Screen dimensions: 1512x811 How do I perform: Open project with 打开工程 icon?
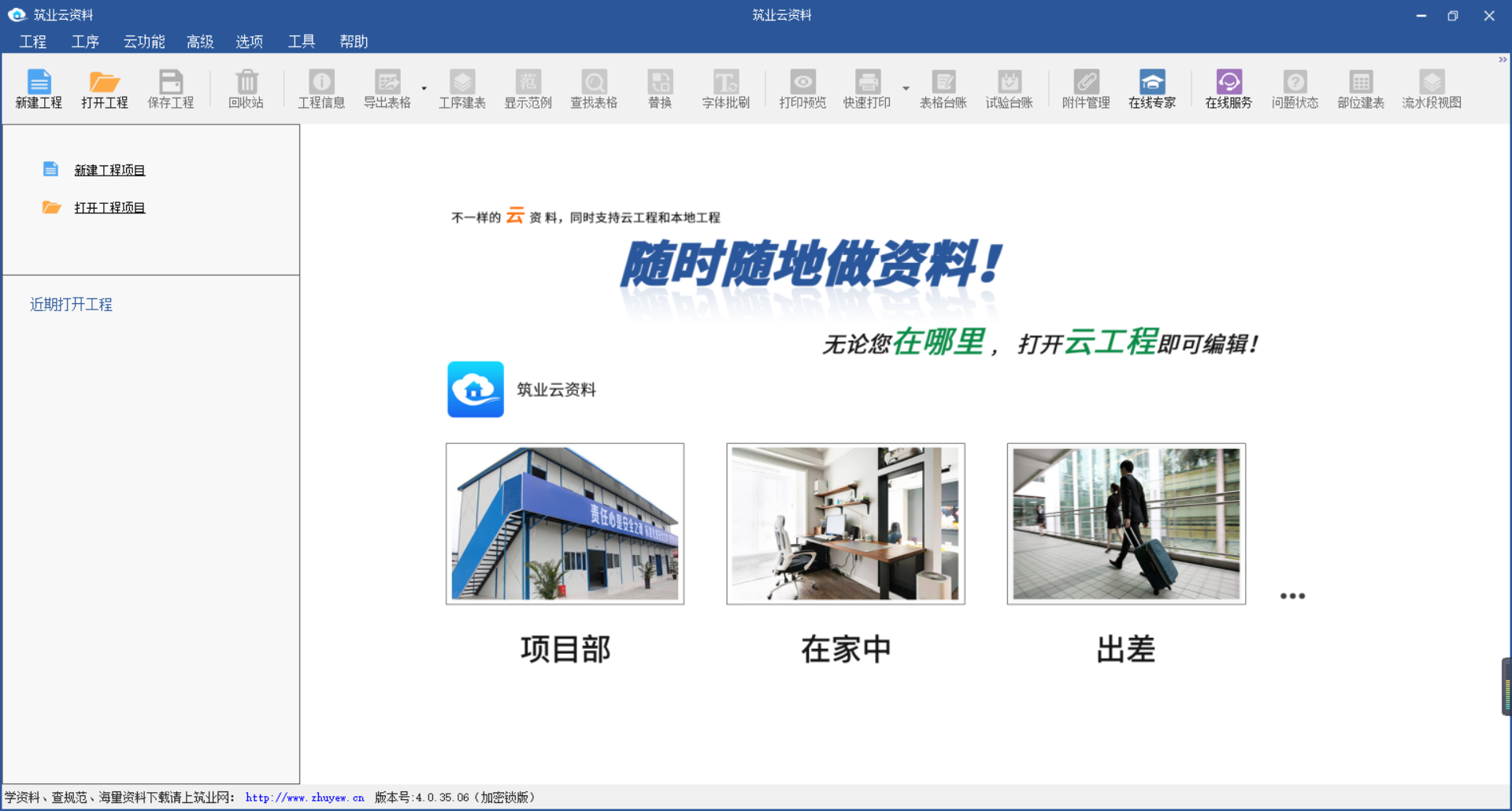click(x=105, y=88)
